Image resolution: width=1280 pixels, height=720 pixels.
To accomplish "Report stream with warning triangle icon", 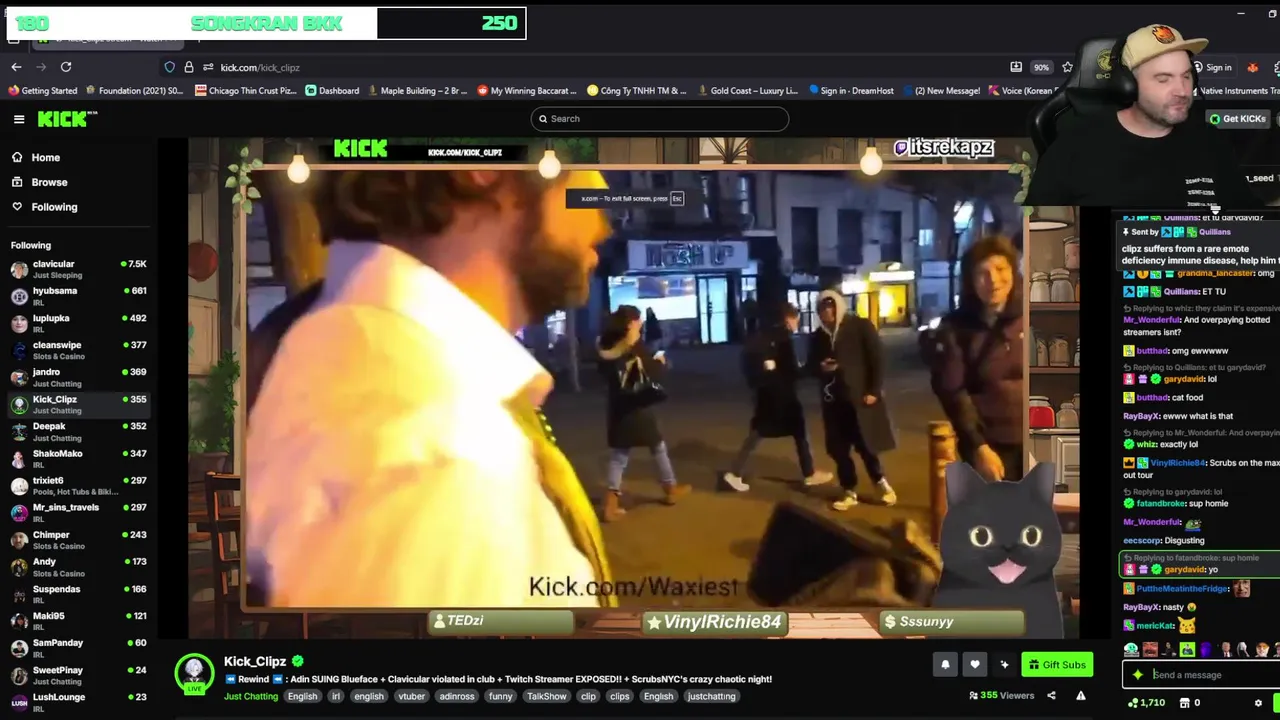I will [1081, 696].
